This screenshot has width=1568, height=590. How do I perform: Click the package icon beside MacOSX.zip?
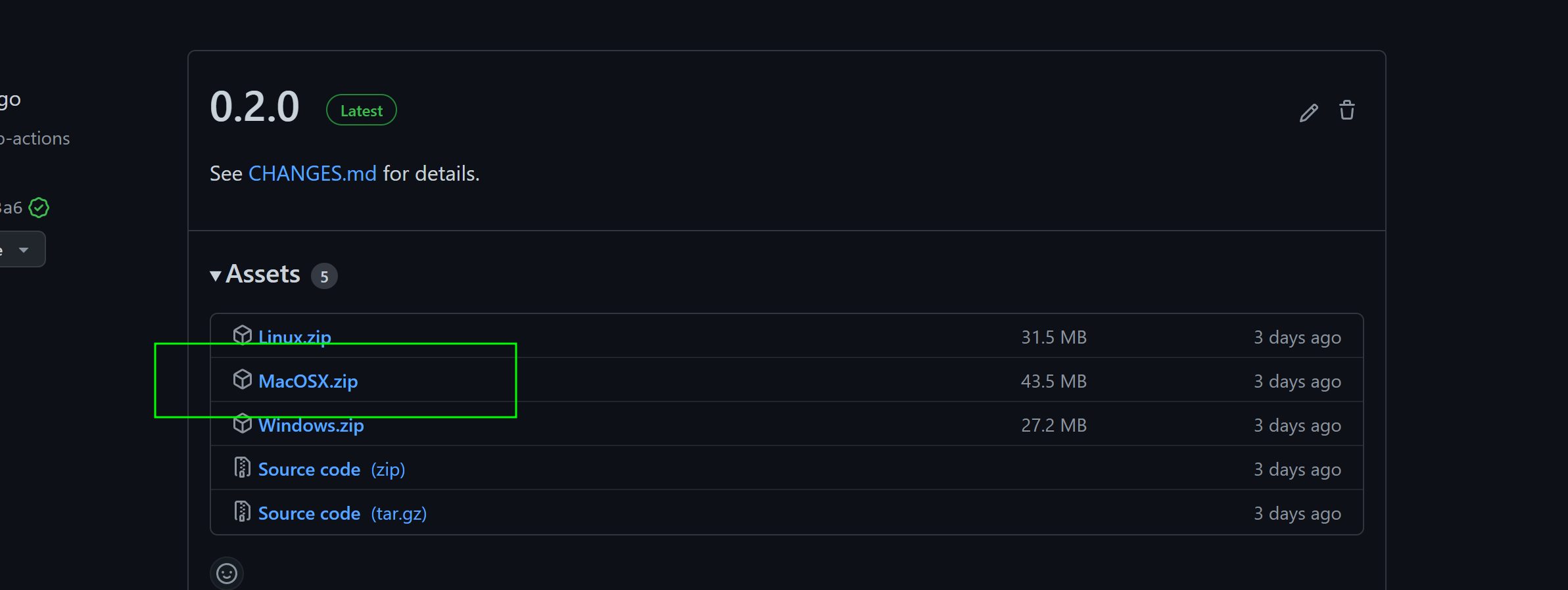tap(243, 379)
